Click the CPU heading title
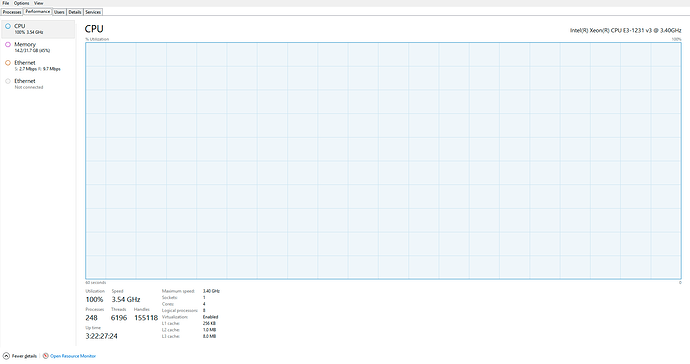Image resolution: width=690 pixels, height=364 pixels. [94, 29]
